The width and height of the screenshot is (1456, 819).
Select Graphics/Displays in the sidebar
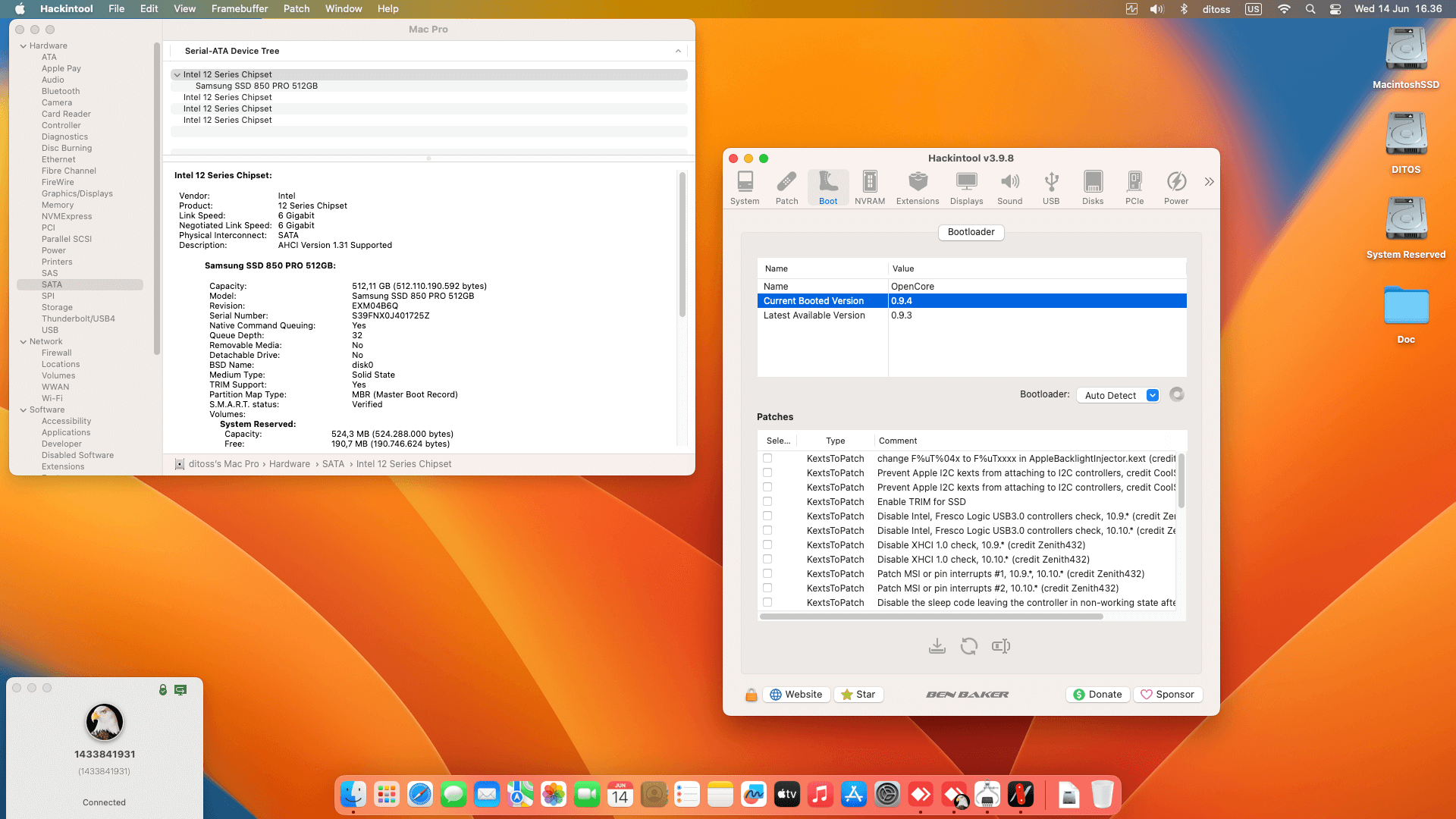coord(77,193)
